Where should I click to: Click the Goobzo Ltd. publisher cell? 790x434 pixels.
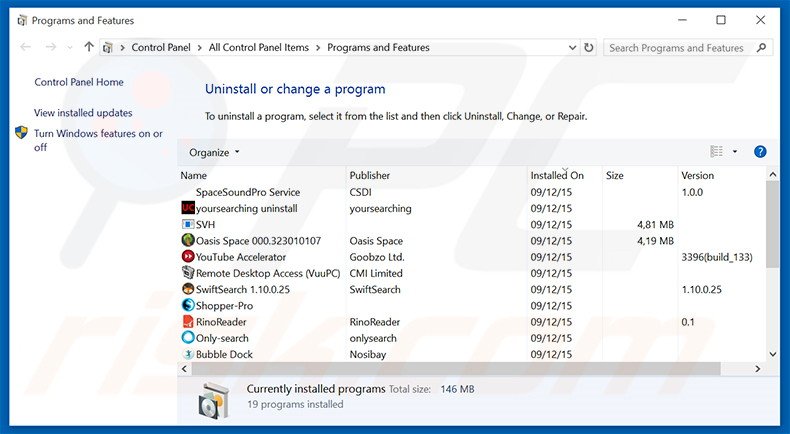coord(377,257)
